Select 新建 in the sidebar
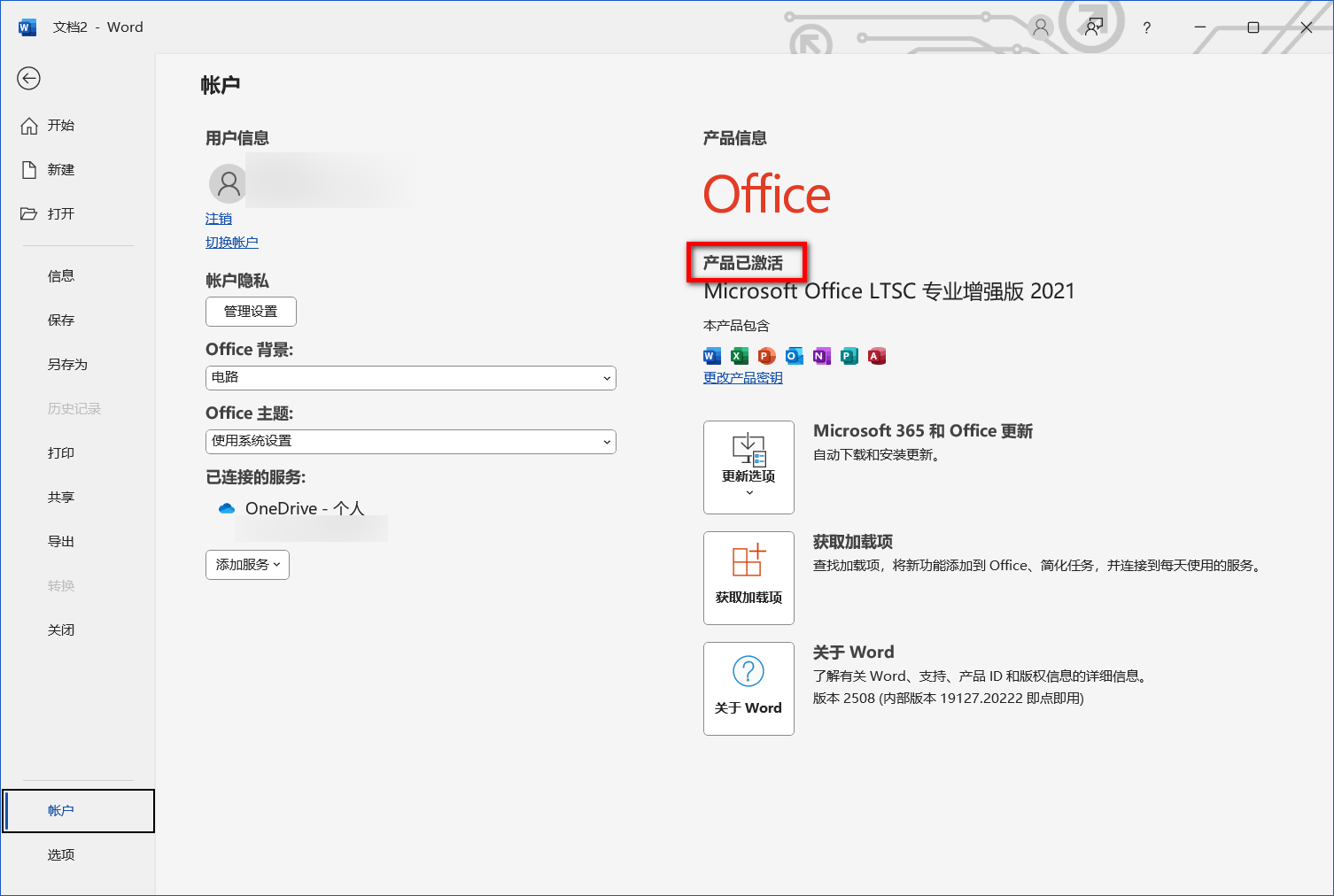The width and height of the screenshot is (1334, 896). [x=61, y=170]
